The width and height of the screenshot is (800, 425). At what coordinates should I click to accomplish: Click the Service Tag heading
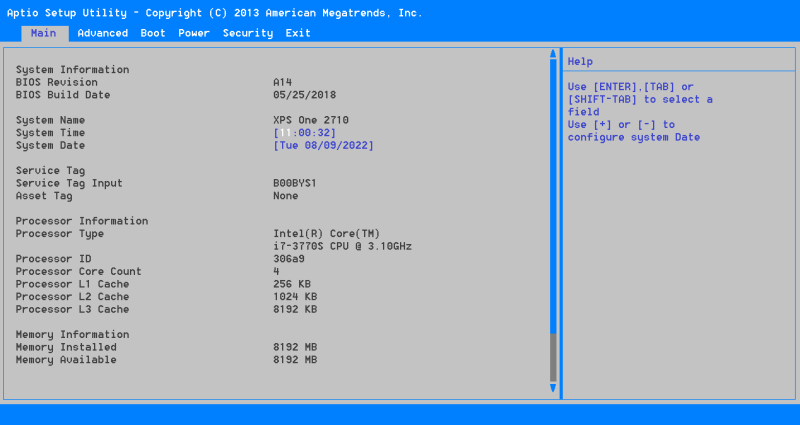point(51,171)
